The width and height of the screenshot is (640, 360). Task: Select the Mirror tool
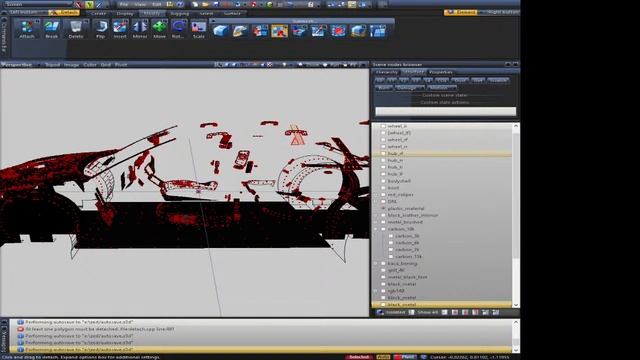pos(140,29)
